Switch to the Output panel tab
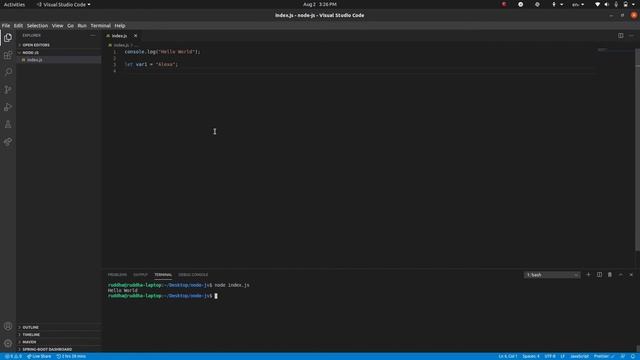This screenshot has width=640, height=360. (140, 275)
